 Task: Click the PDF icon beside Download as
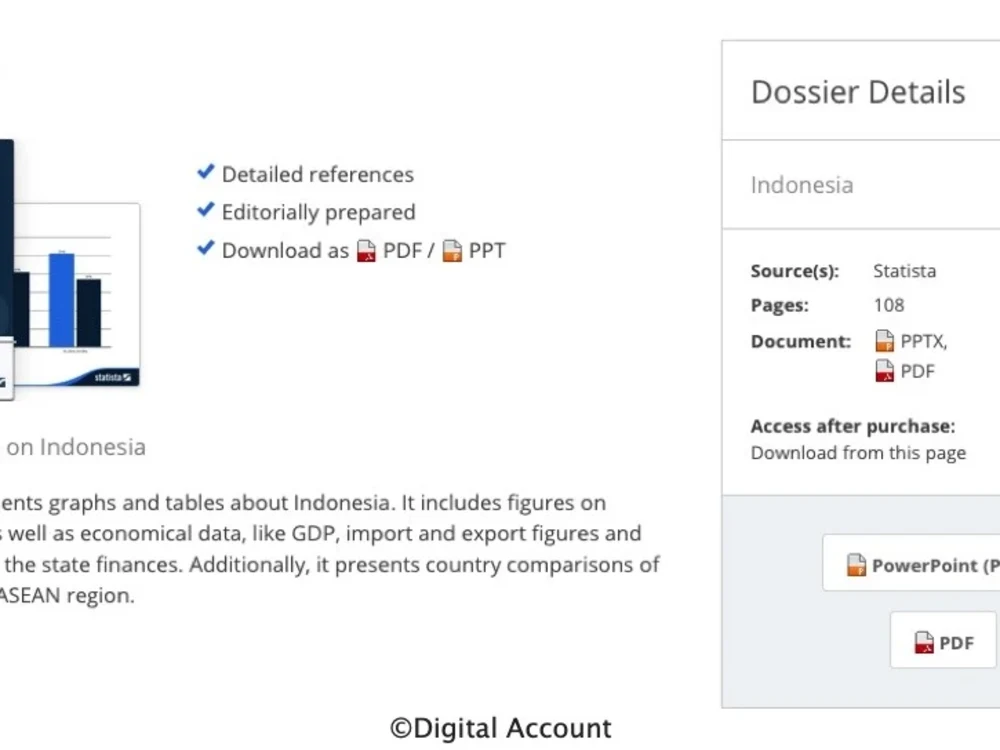point(366,251)
